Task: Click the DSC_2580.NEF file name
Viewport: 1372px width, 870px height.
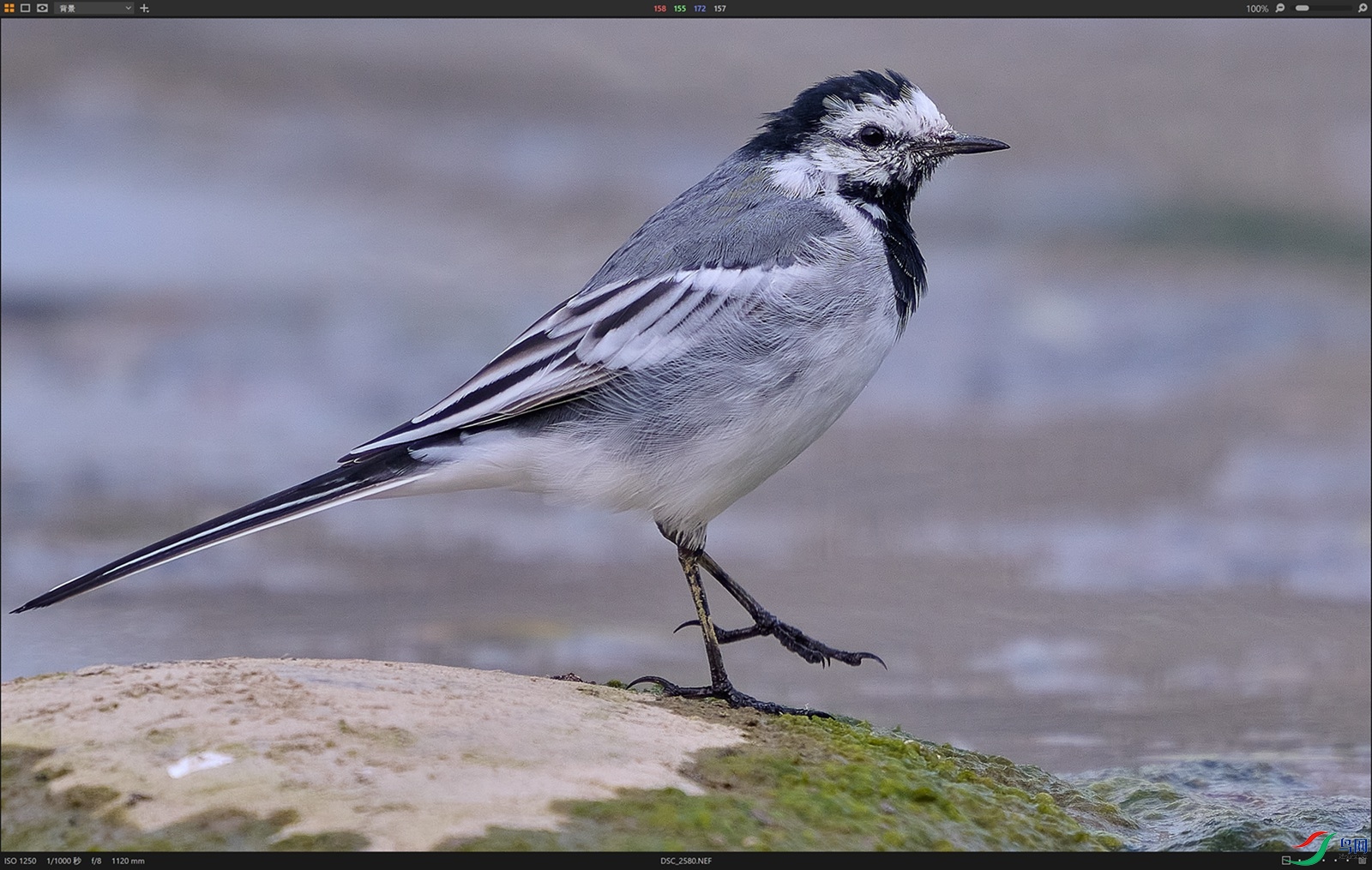Action: tap(685, 861)
